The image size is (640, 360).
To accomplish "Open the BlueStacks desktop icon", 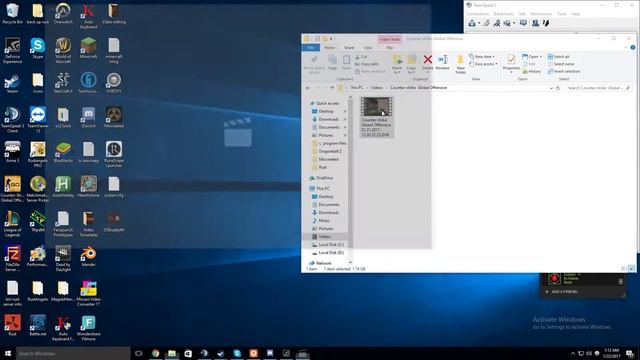I will click(x=63, y=152).
